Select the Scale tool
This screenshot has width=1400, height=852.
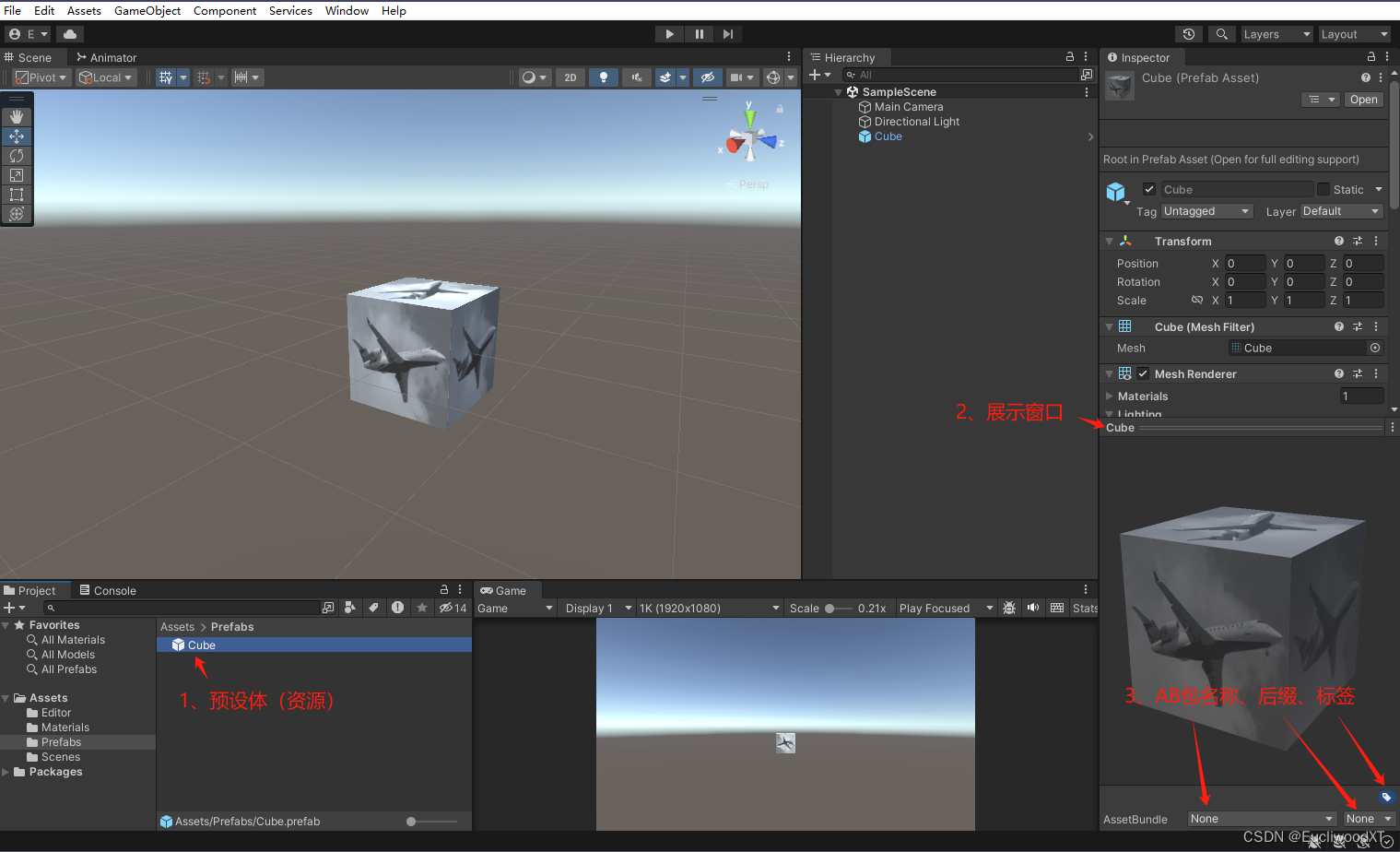(x=17, y=175)
